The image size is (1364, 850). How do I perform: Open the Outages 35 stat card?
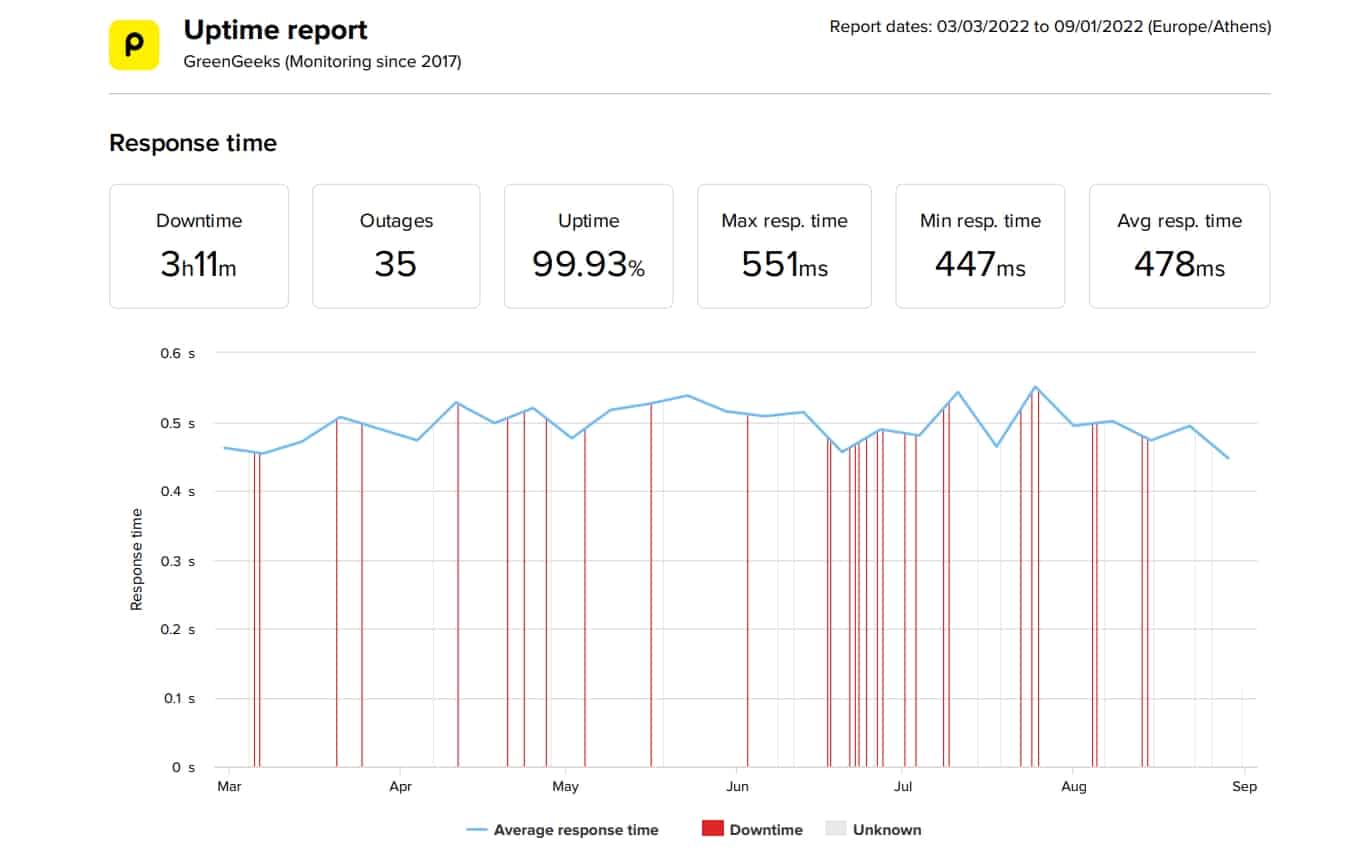(x=396, y=246)
